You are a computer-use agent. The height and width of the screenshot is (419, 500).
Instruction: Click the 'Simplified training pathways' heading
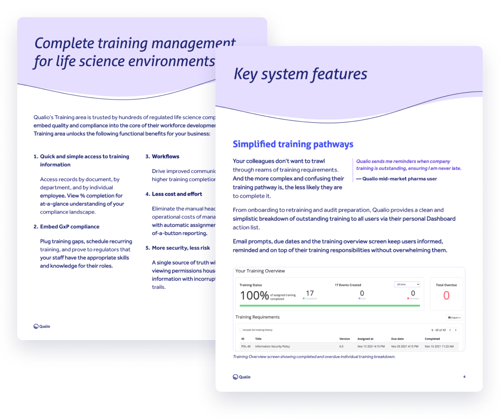[x=293, y=144]
